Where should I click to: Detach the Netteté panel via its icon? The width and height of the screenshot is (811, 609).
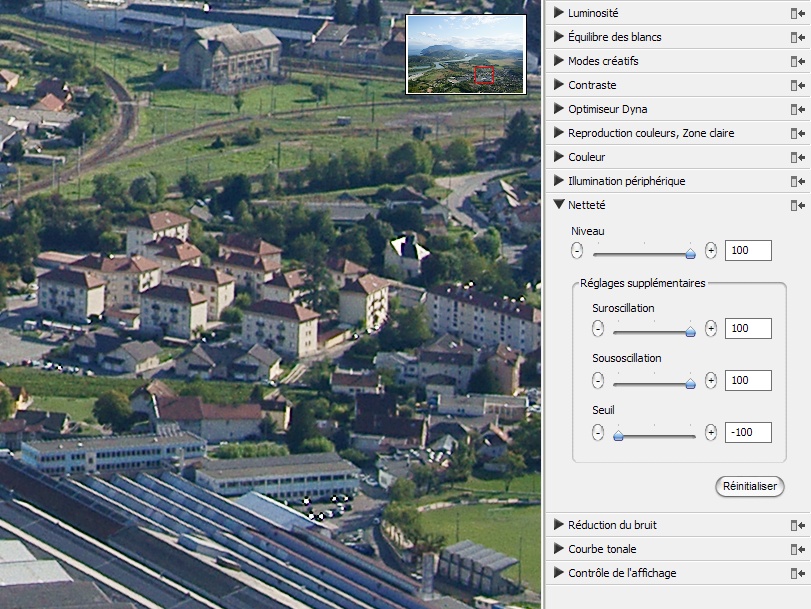click(797, 205)
